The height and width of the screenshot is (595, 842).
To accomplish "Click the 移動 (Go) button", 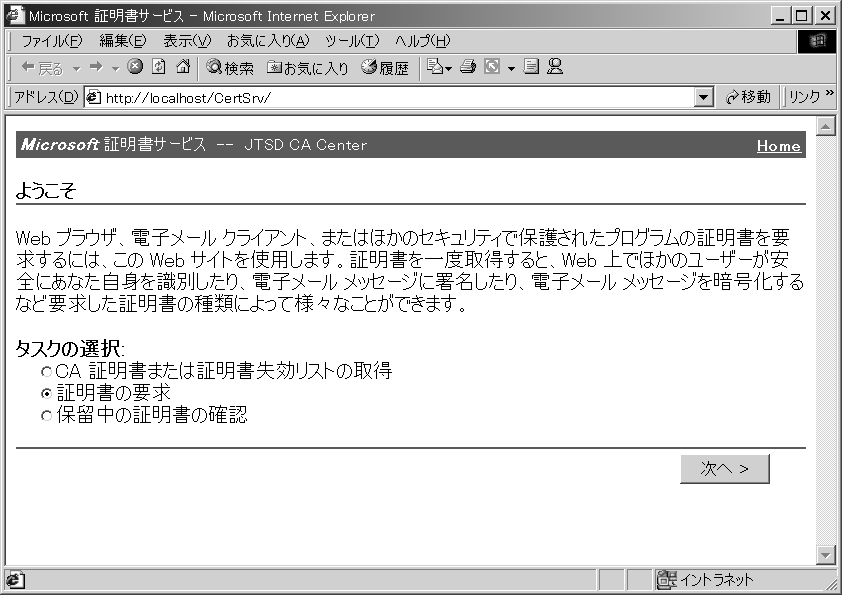I will [x=747, y=97].
